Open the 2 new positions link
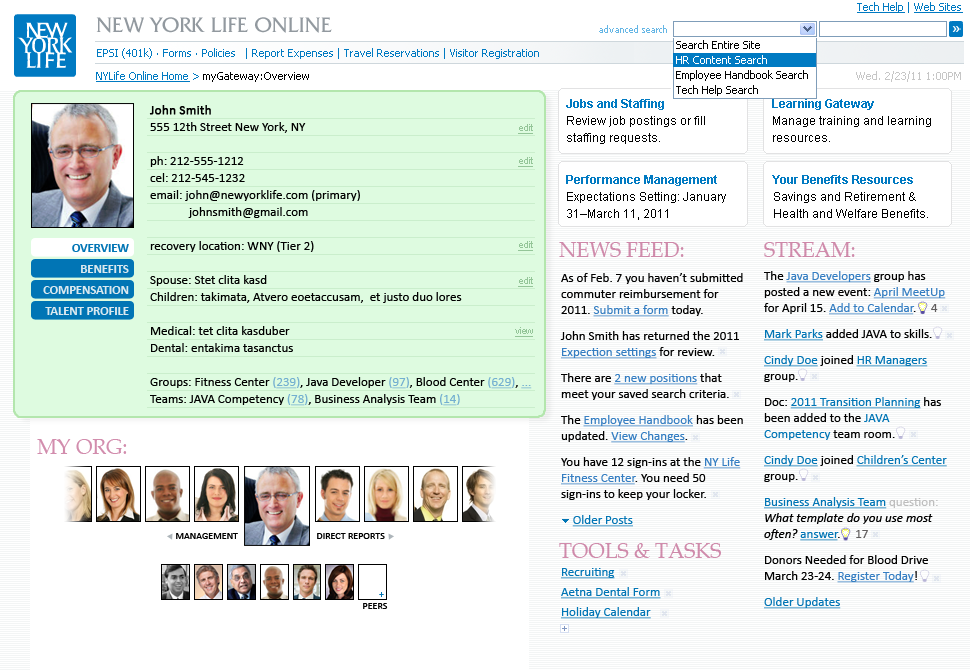The height and width of the screenshot is (670, 970). 656,378
